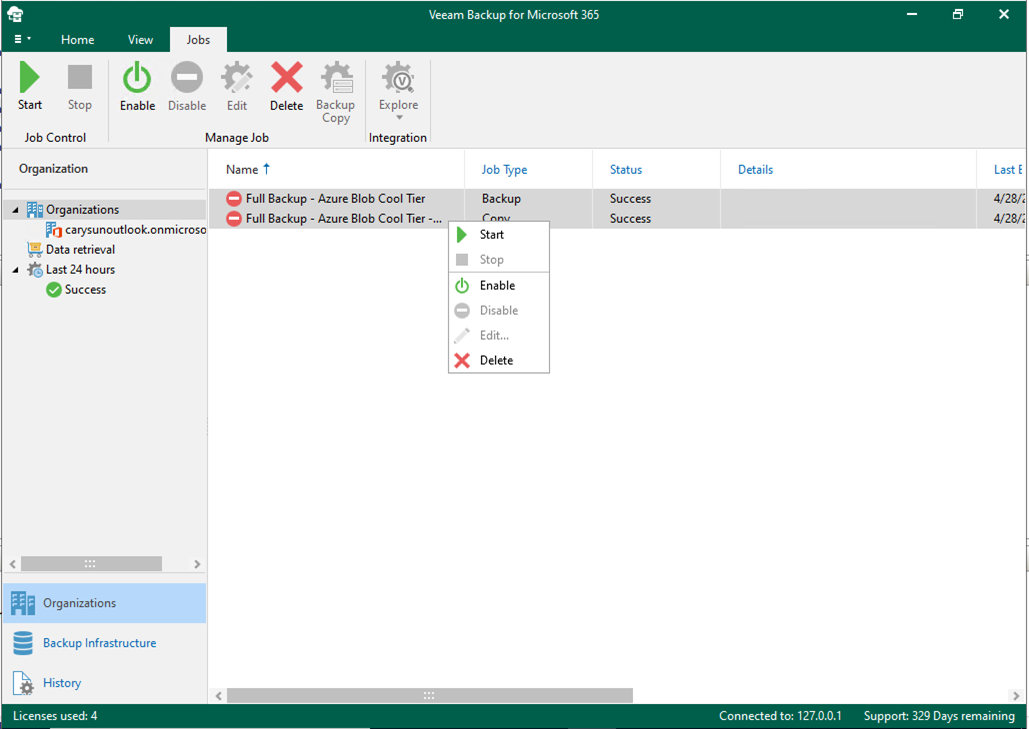Click Licenses used: 4 in status bar
The height and width of the screenshot is (729, 1029).
55,716
